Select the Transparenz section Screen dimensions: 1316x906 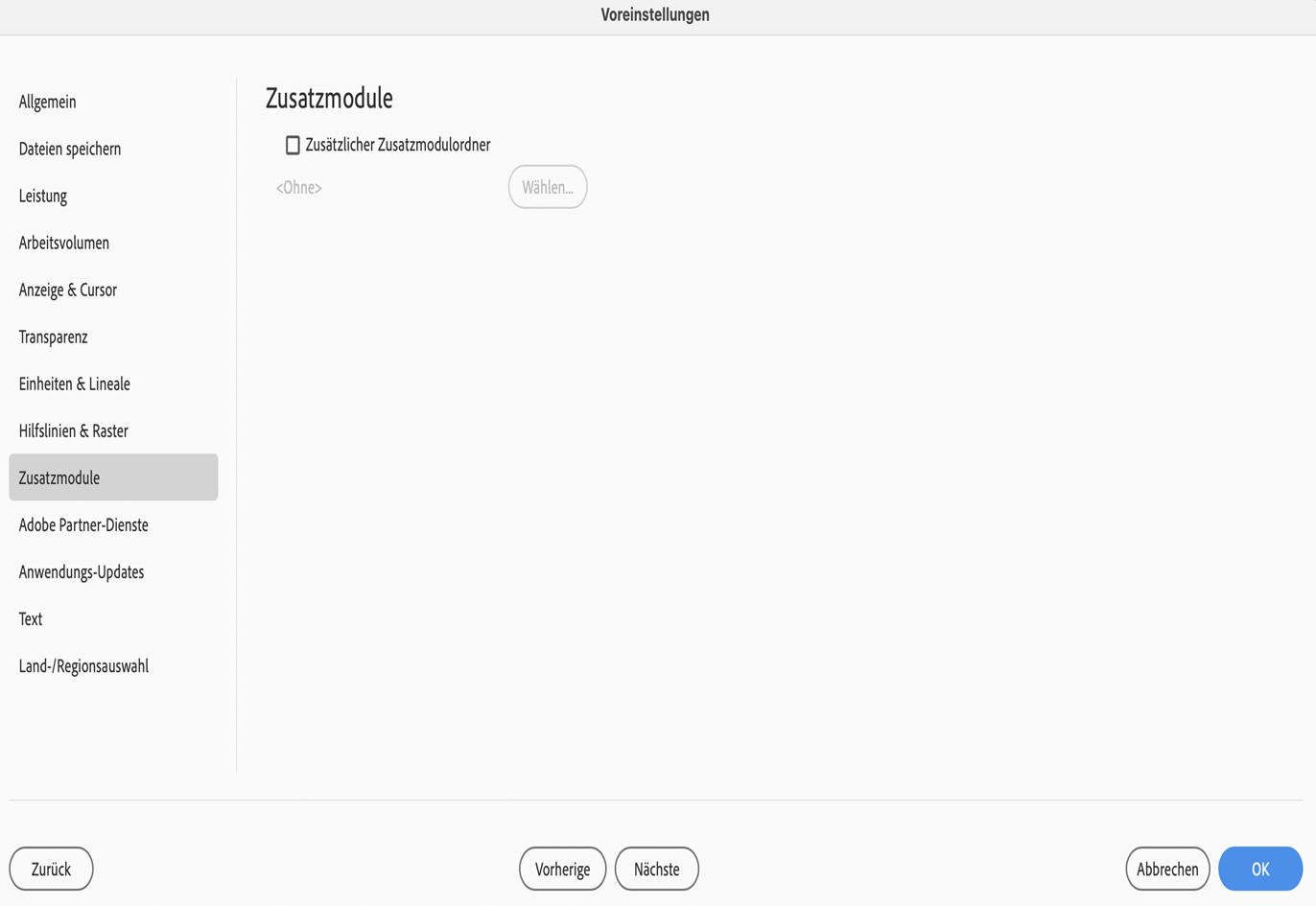[x=113, y=337]
